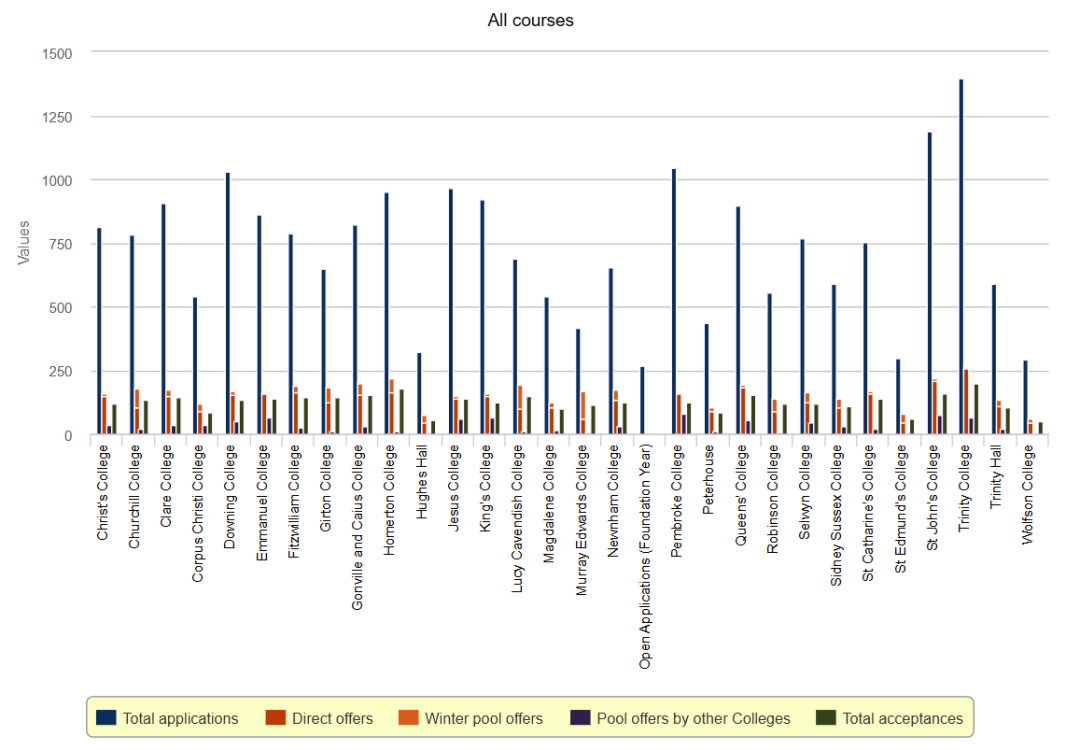Screen dimensions: 1080x750
Task: Click the Selwyn College axis label
Action: [804, 492]
